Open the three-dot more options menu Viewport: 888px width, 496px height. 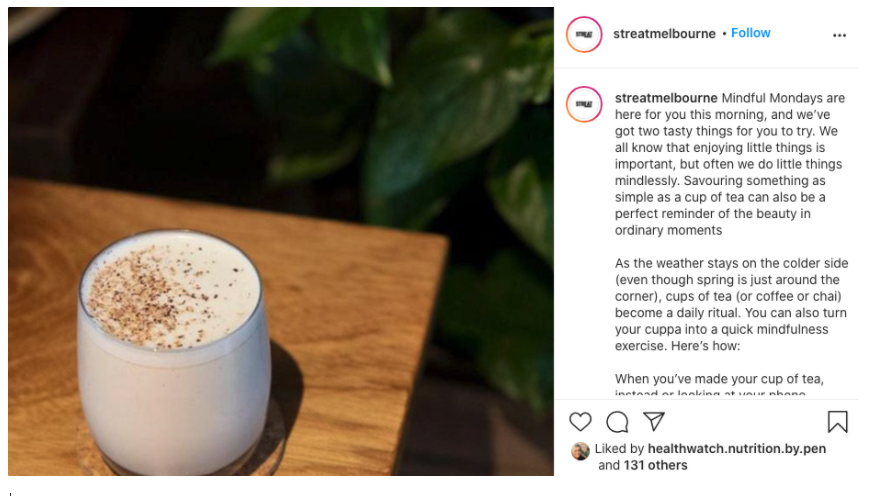(x=839, y=35)
